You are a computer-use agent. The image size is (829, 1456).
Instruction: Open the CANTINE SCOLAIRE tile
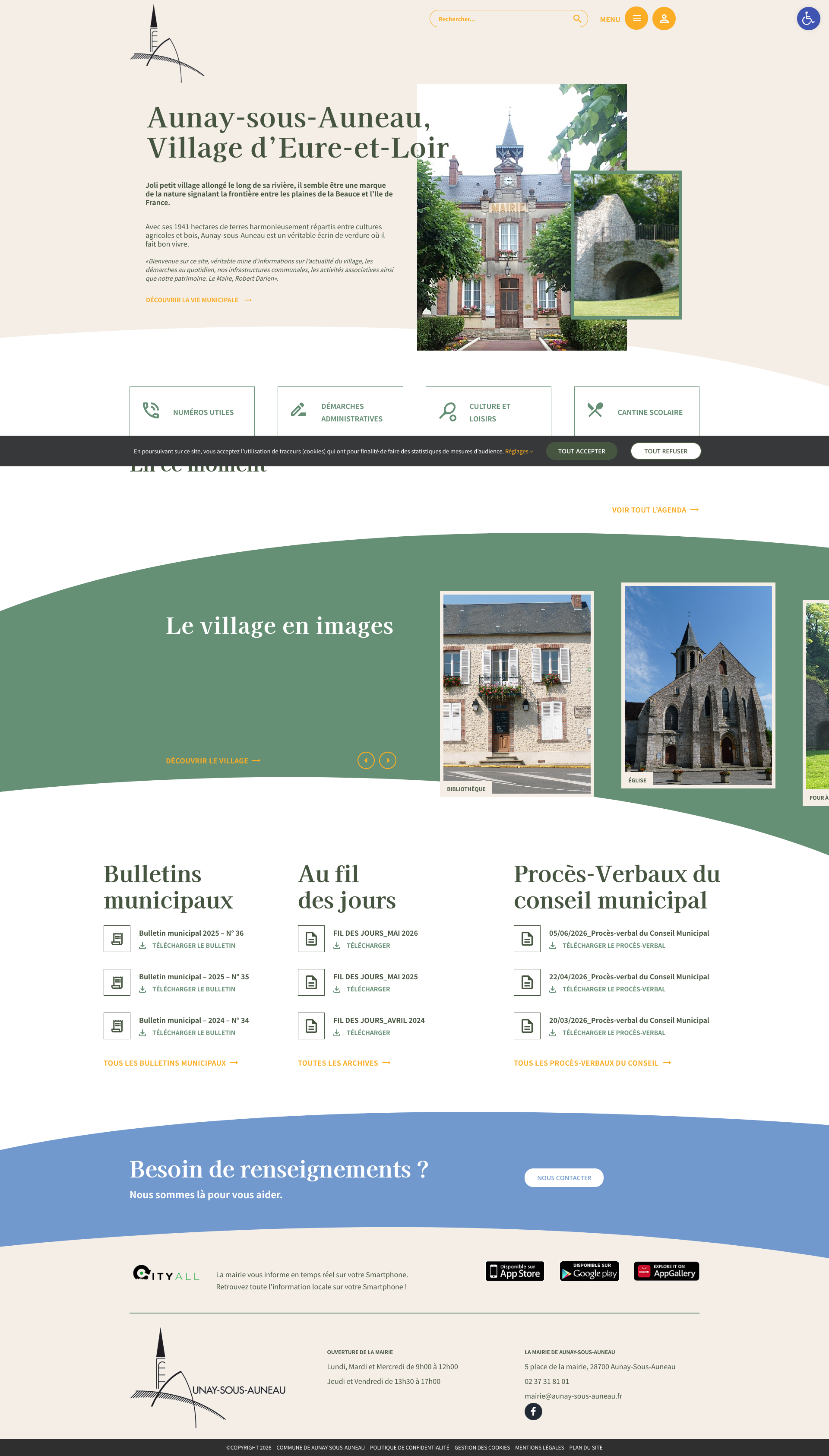[x=636, y=411]
